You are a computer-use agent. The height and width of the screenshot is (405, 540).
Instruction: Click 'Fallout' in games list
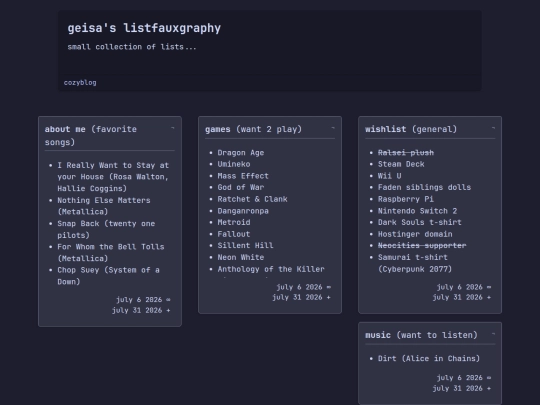tap(234, 234)
